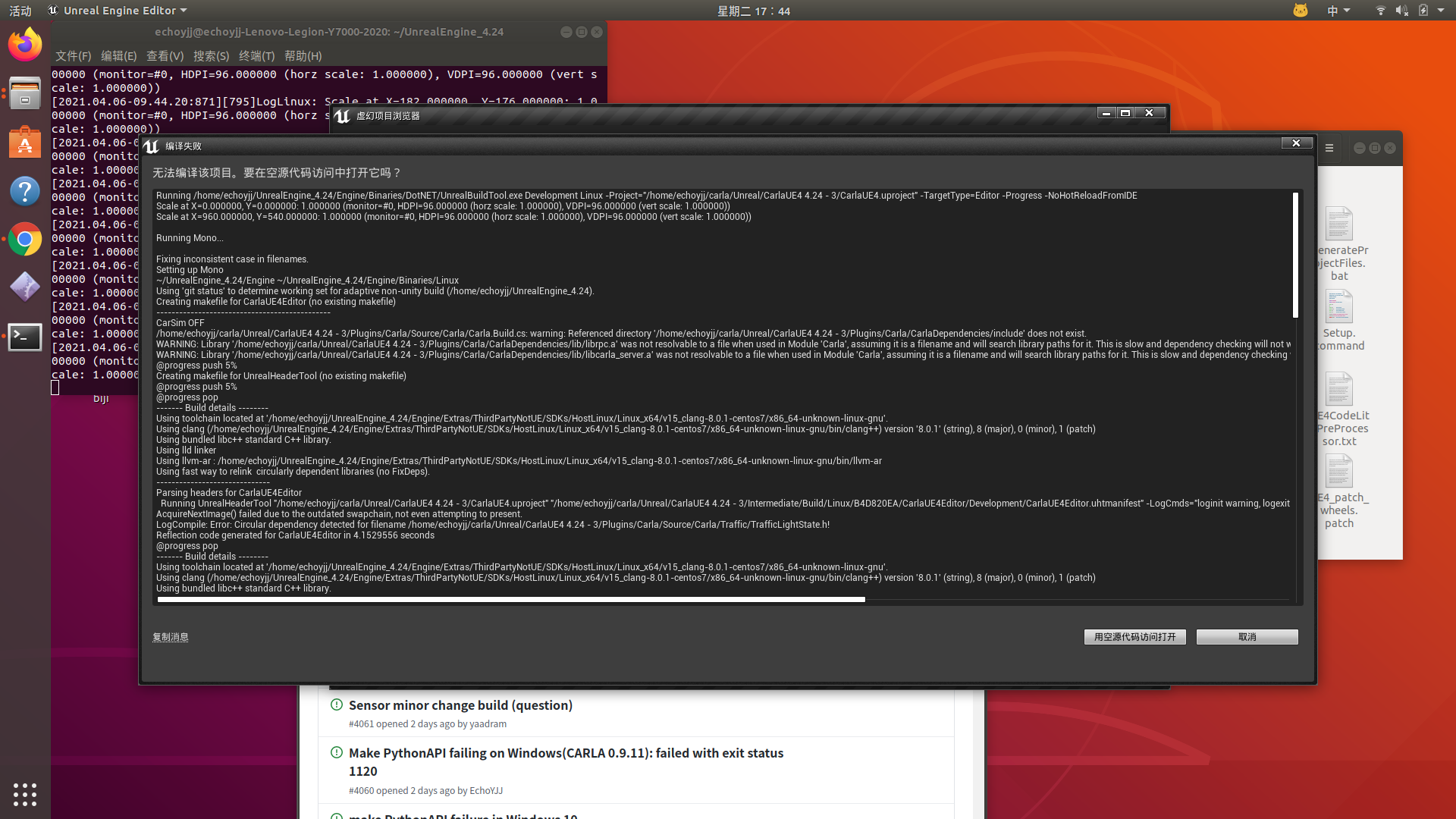
Task: Open Google Chrome from the dock
Action: point(25,239)
